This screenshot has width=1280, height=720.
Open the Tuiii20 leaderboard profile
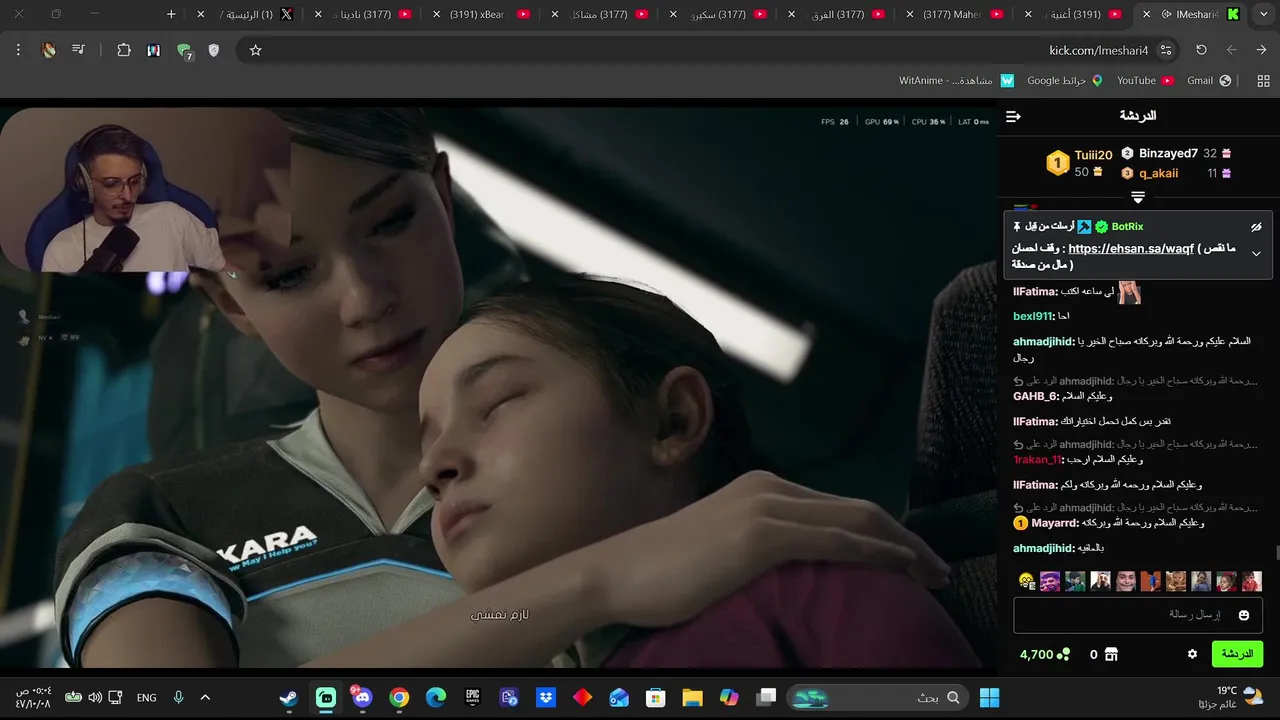pos(1093,155)
